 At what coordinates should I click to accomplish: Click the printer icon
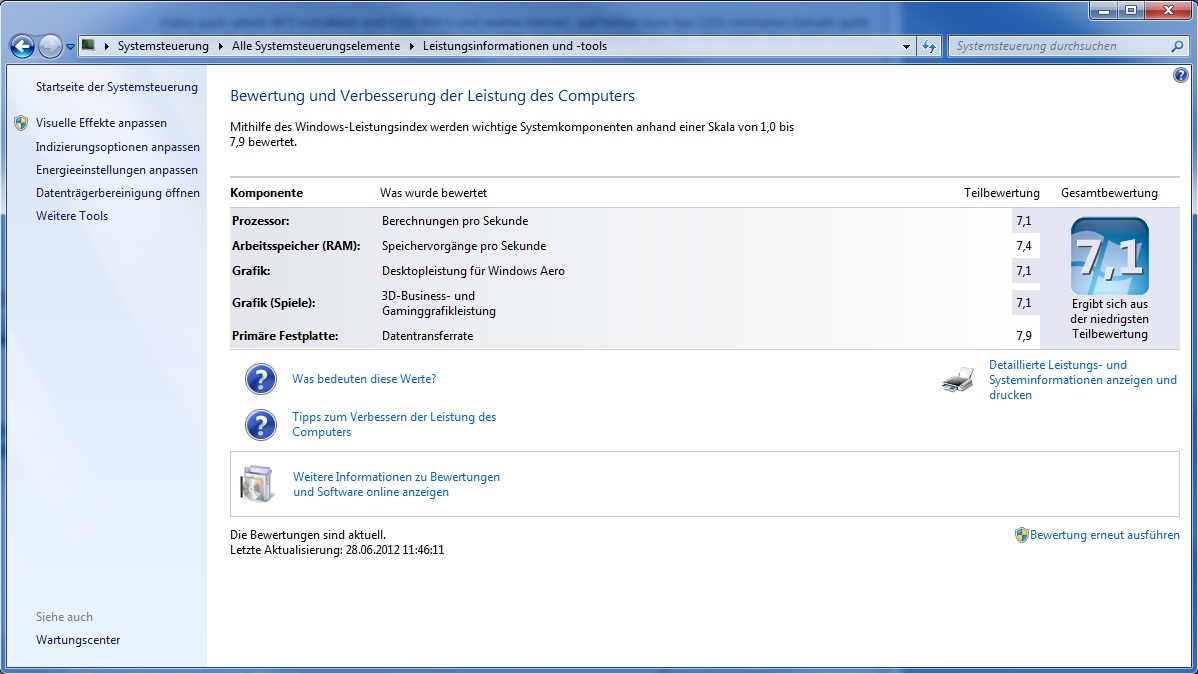point(958,379)
